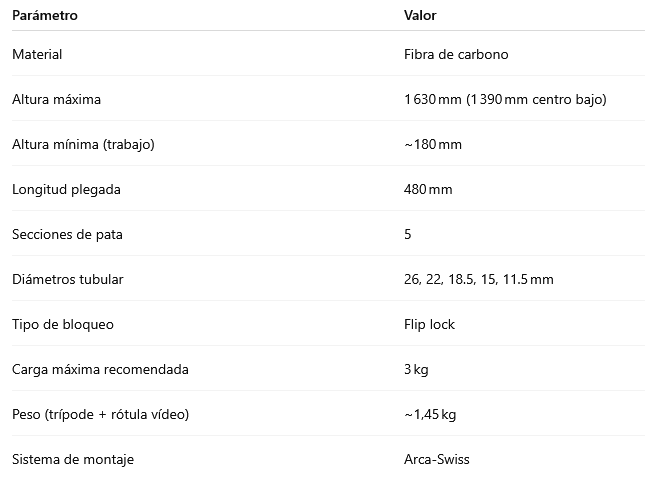Click the "Valor" column header
The image size is (645, 487).
[420, 16]
